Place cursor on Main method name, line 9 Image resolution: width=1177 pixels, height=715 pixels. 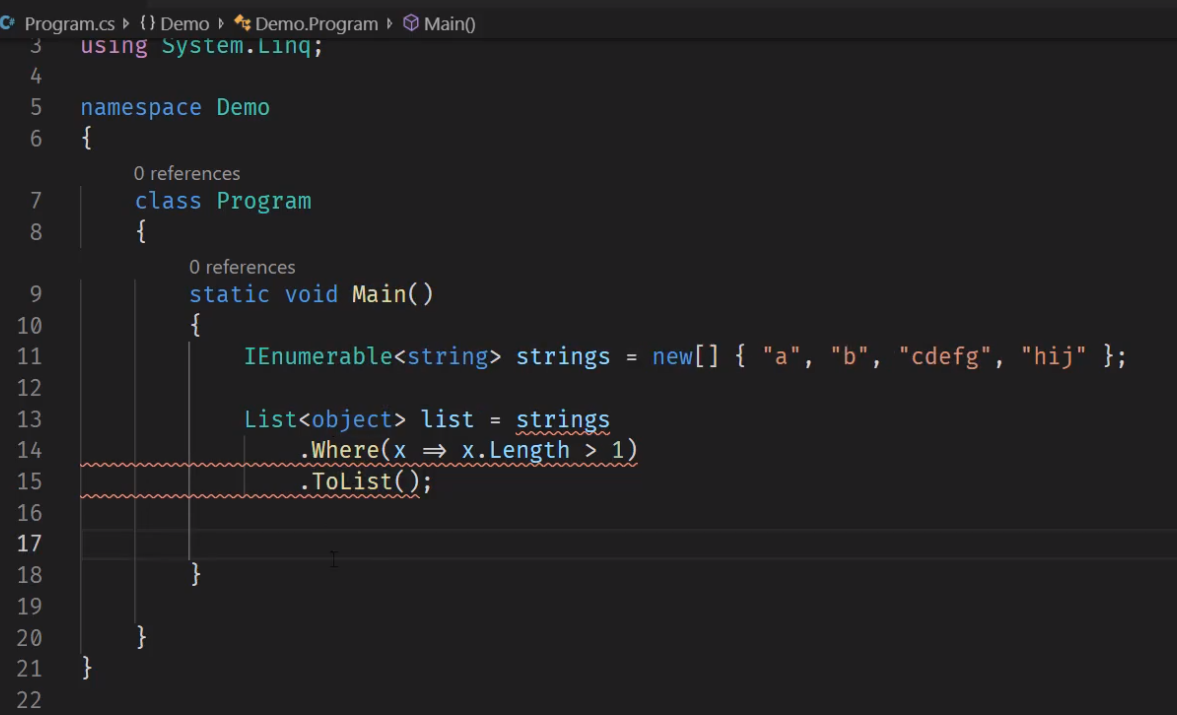(379, 294)
